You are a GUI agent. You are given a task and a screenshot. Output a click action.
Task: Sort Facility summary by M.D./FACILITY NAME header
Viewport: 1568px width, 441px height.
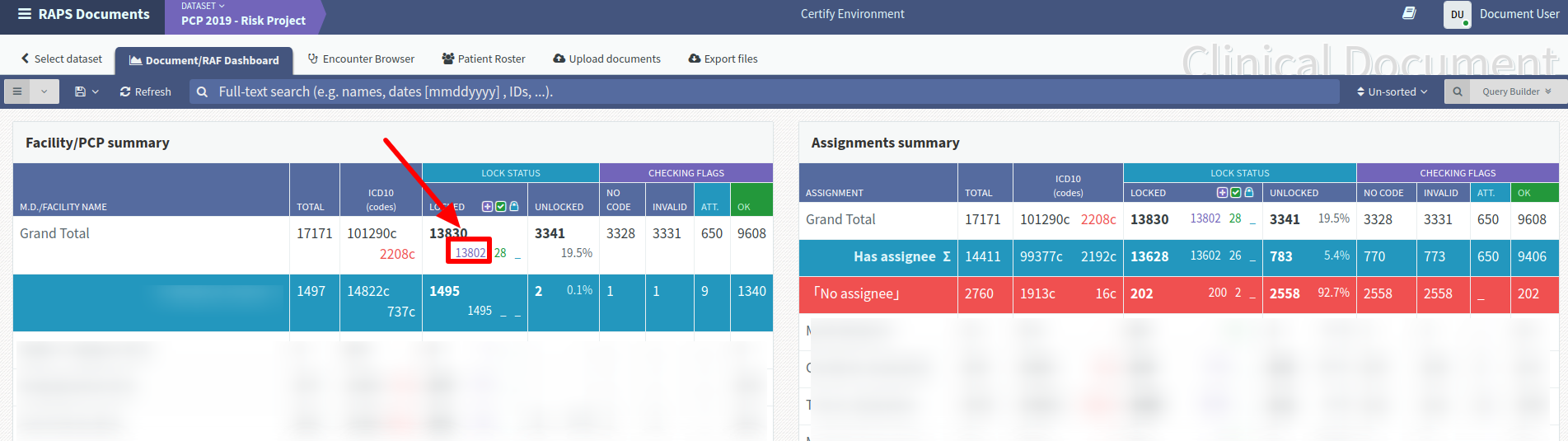coord(63,207)
